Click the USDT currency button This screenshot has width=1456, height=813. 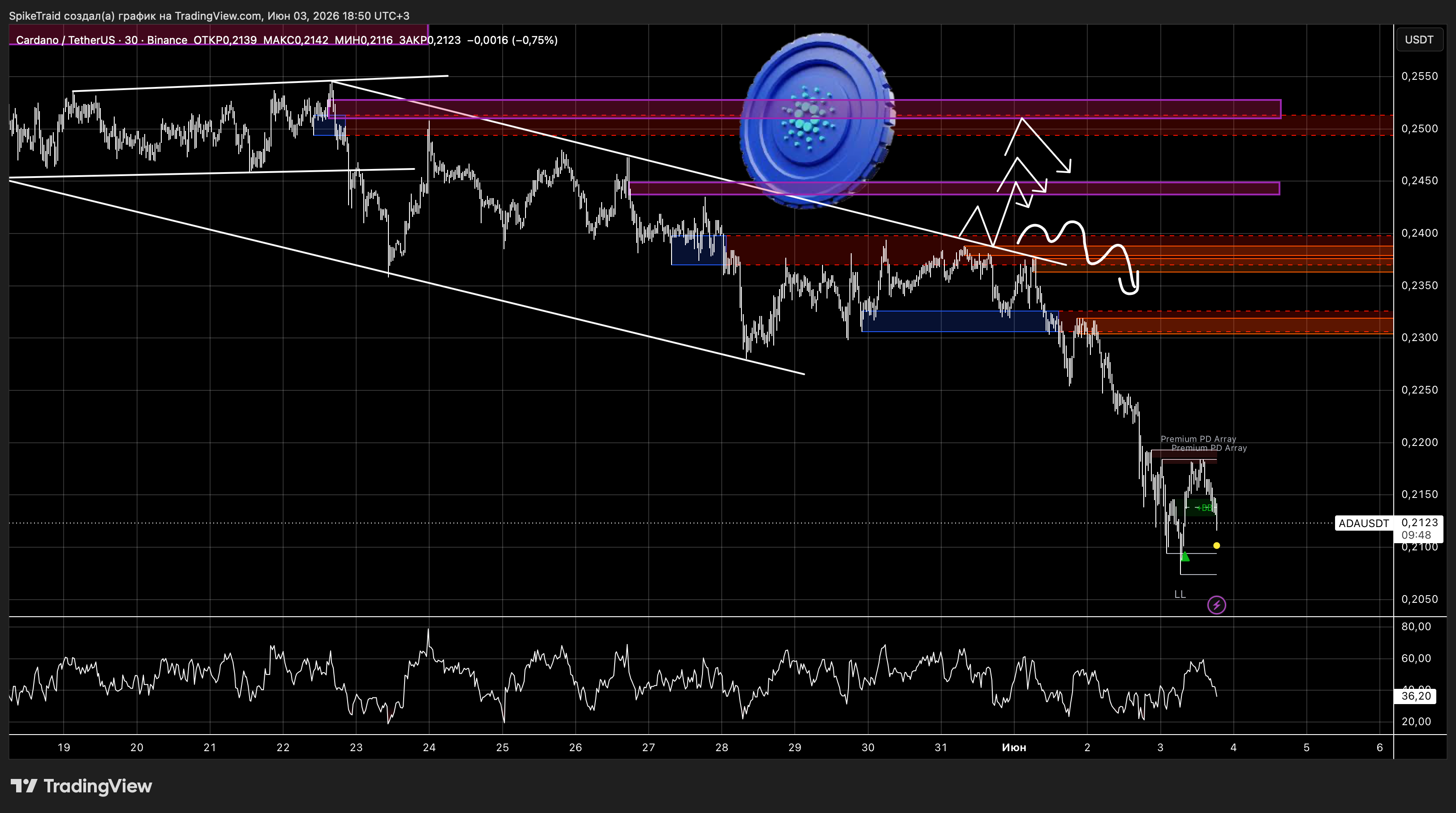[x=1419, y=39]
